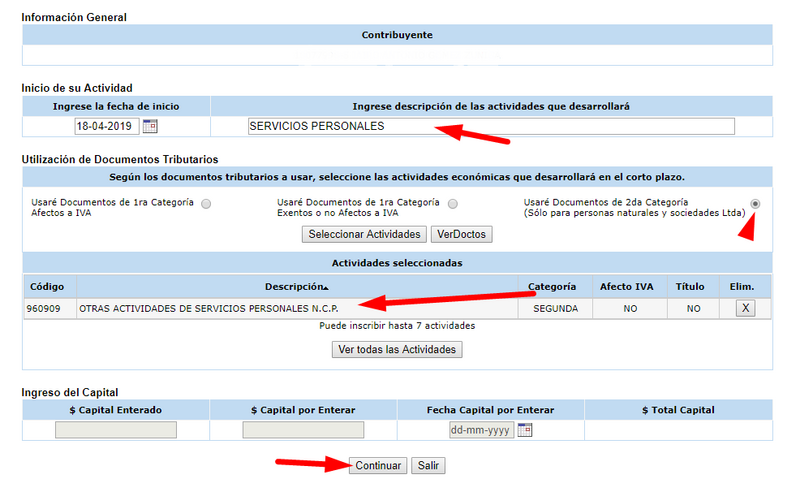
Task: Open calendar icon for Fecha Capital por Enterar
Action: [525, 430]
